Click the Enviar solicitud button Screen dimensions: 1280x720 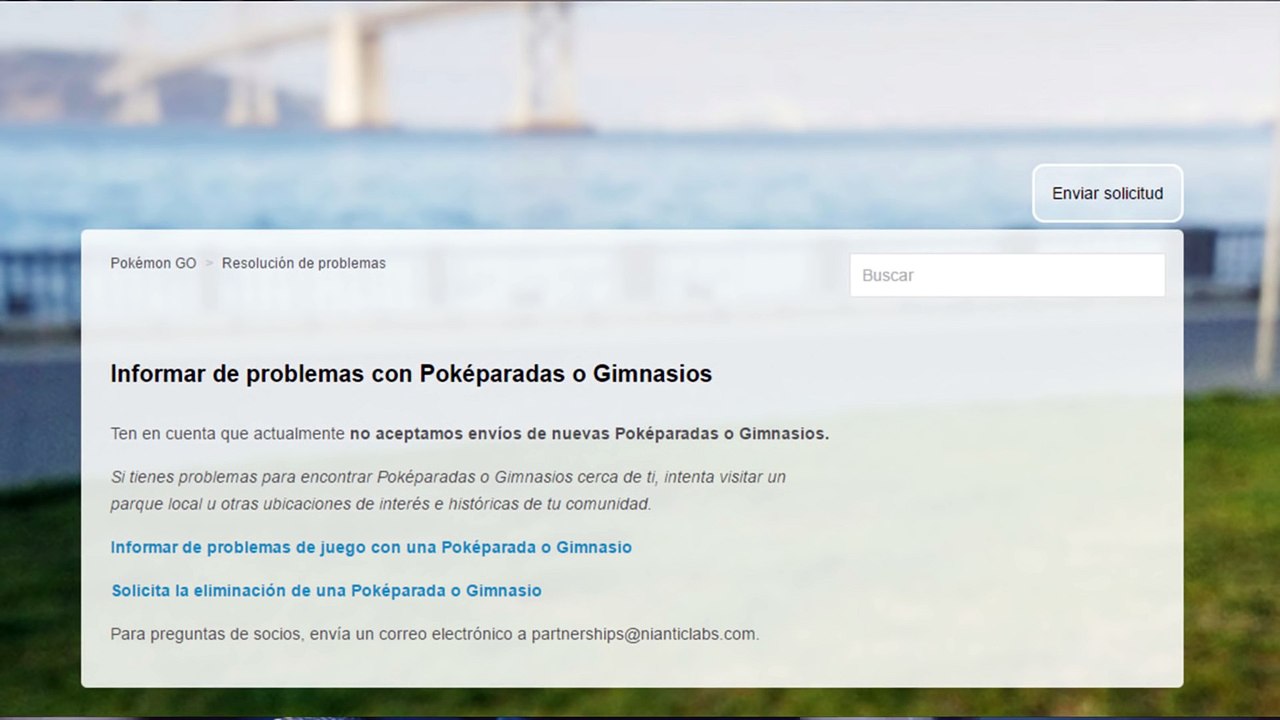click(1107, 193)
